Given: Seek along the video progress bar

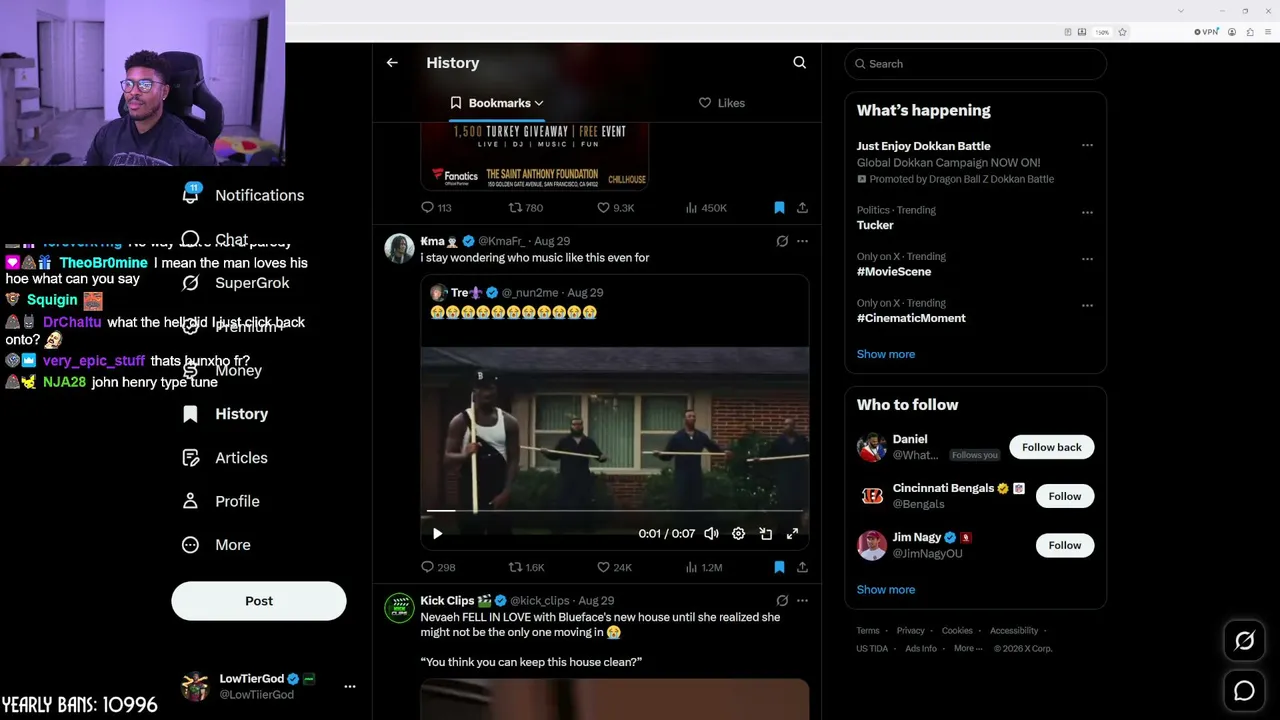Looking at the screenshot, I should (615, 511).
